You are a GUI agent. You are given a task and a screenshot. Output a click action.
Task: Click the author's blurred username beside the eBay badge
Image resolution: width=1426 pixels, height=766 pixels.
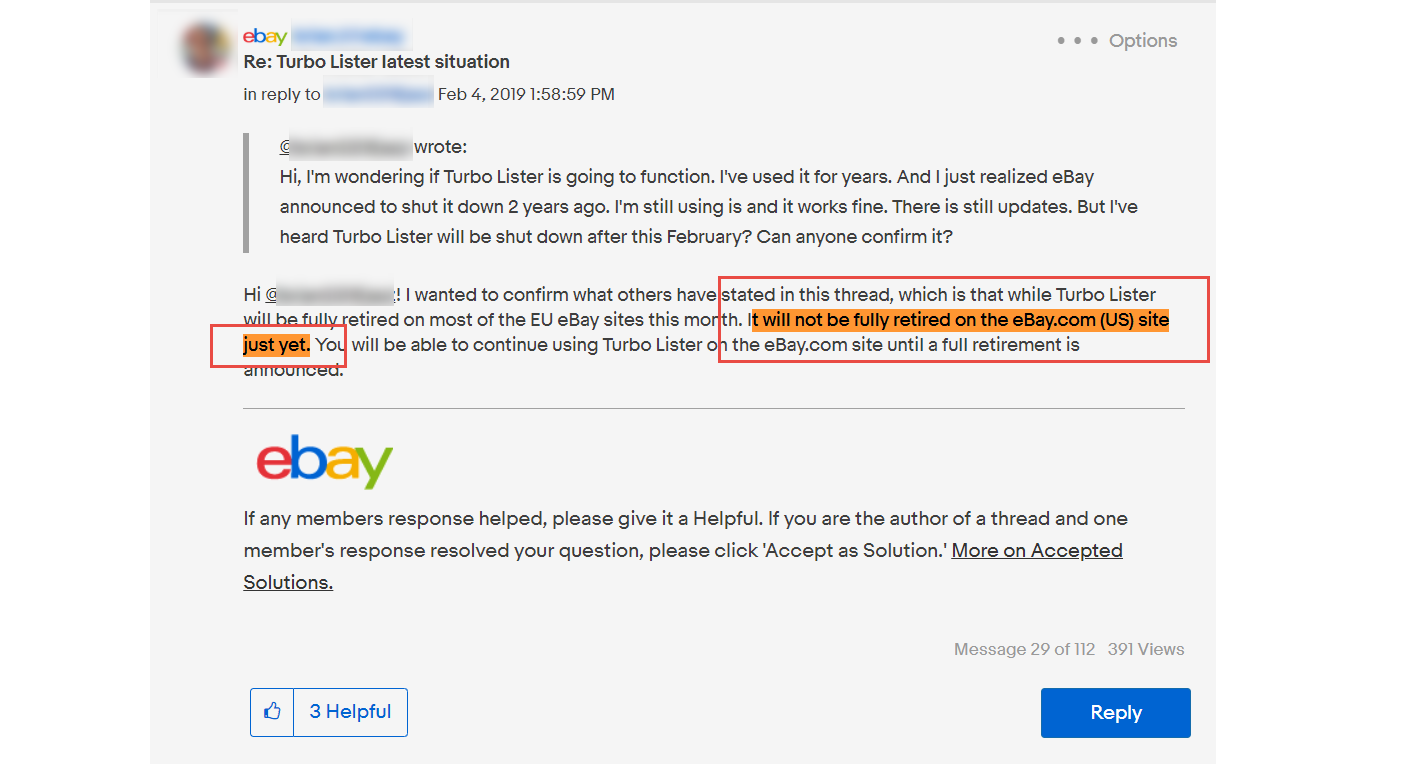coord(350,37)
